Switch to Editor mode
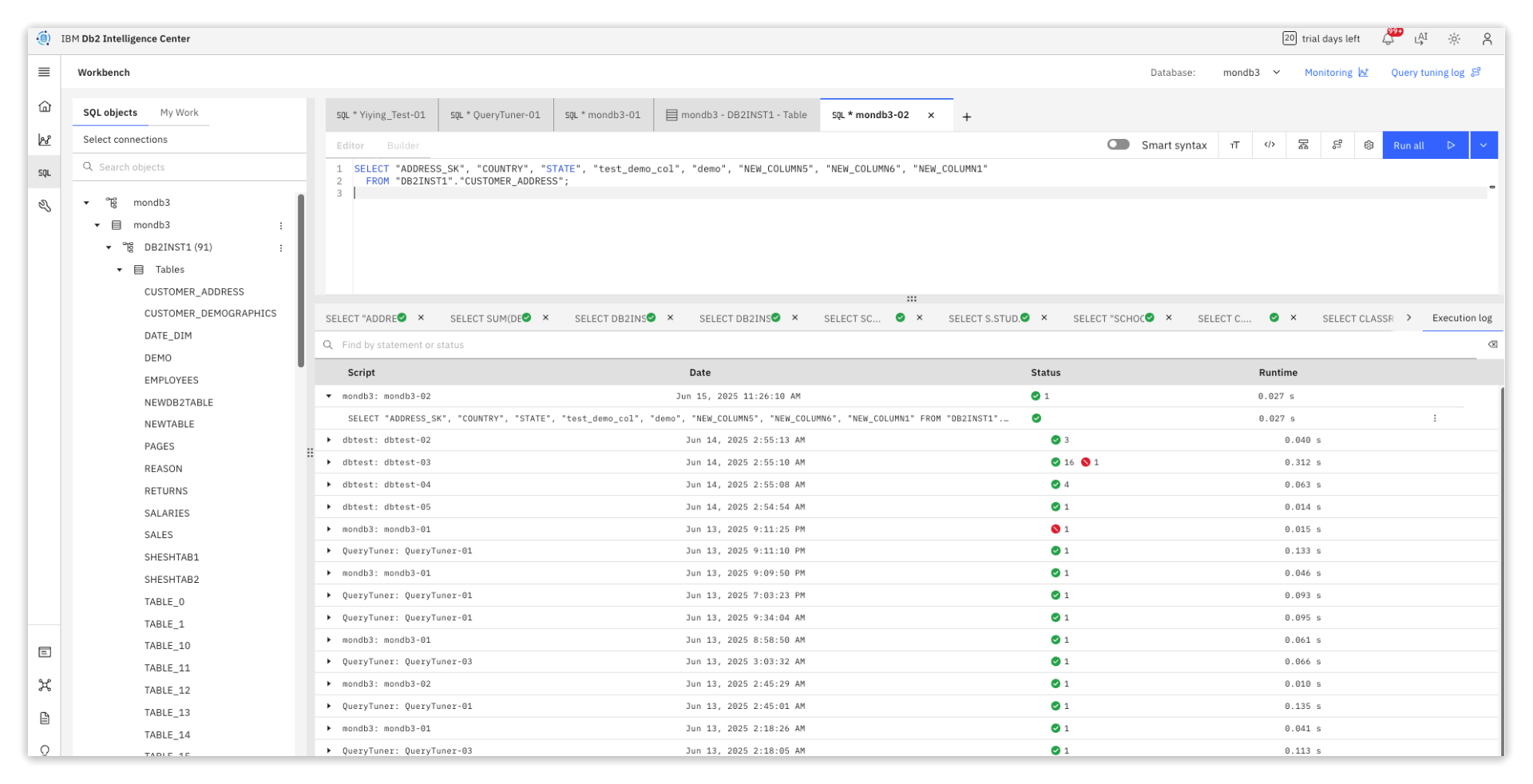Screen dimensions: 1533x784 tap(351, 145)
